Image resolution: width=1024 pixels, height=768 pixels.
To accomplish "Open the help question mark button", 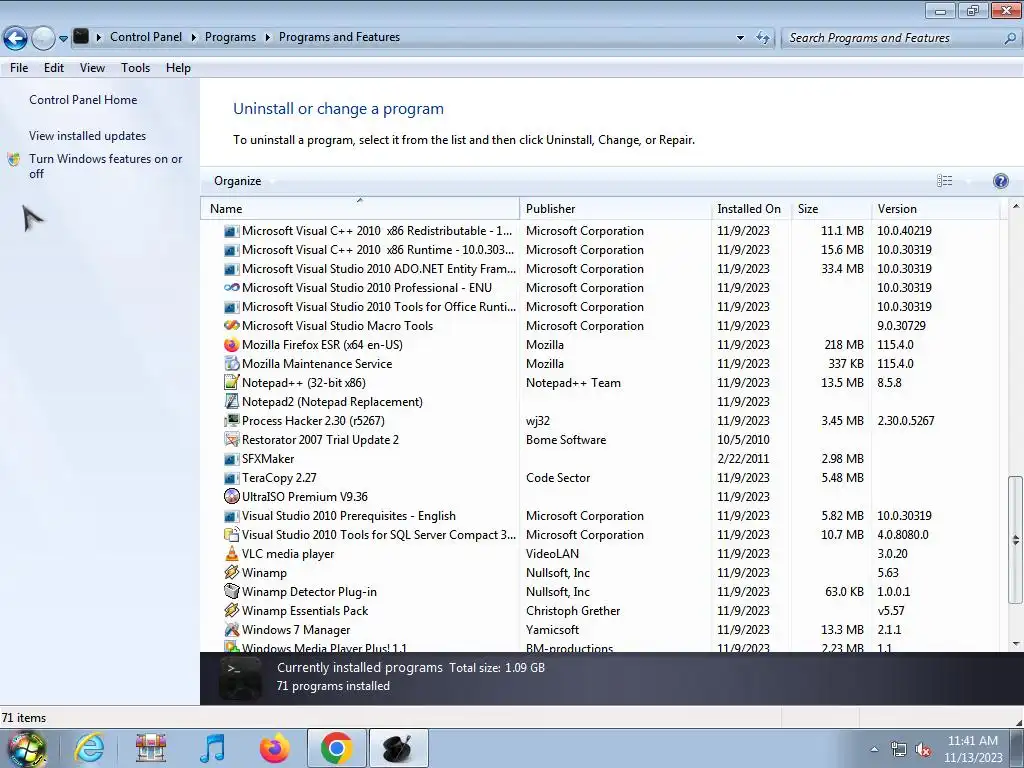I will point(1000,181).
